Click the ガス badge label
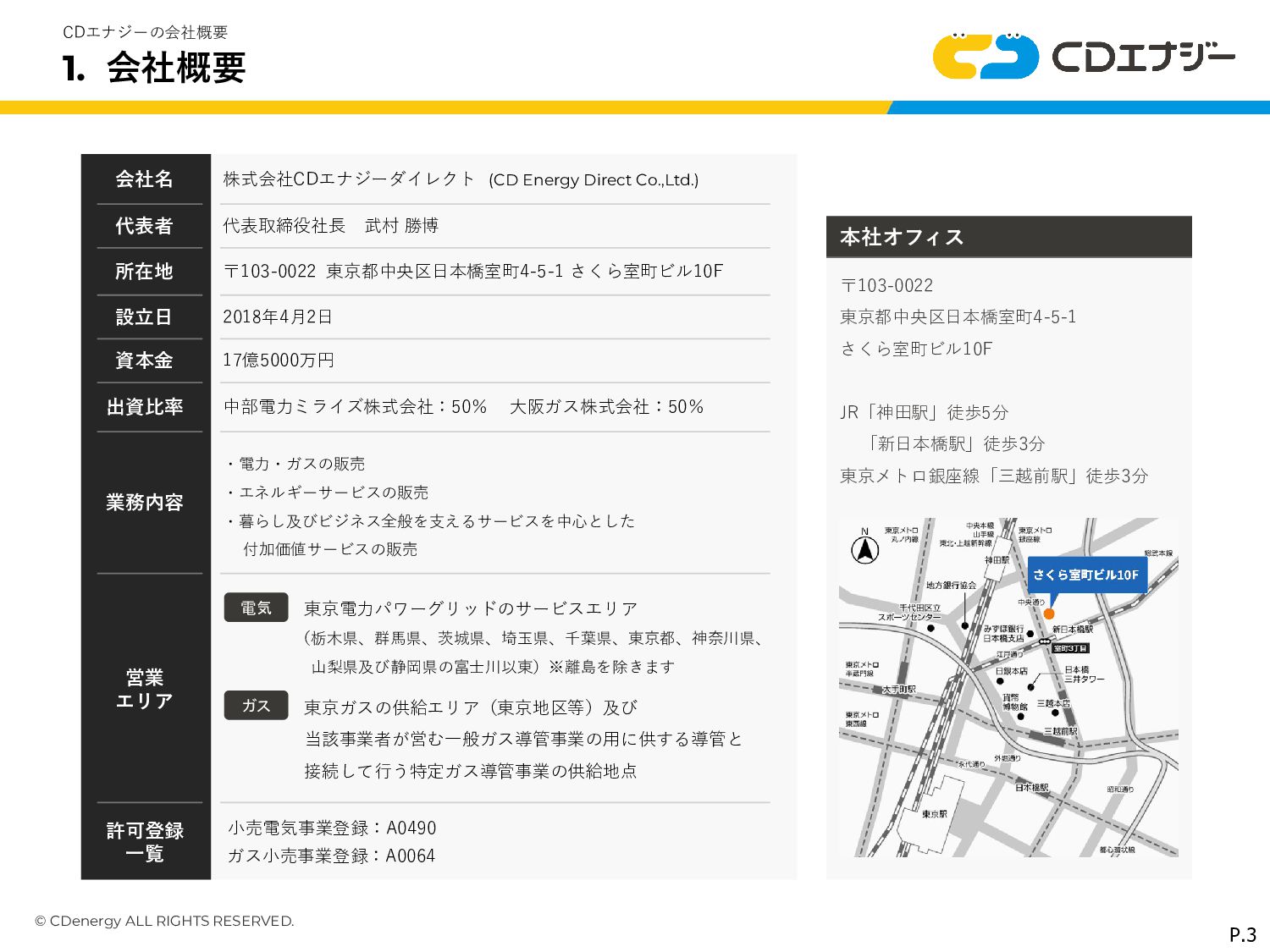Image resolution: width=1270 pixels, height=952 pixels. [256, 706]
